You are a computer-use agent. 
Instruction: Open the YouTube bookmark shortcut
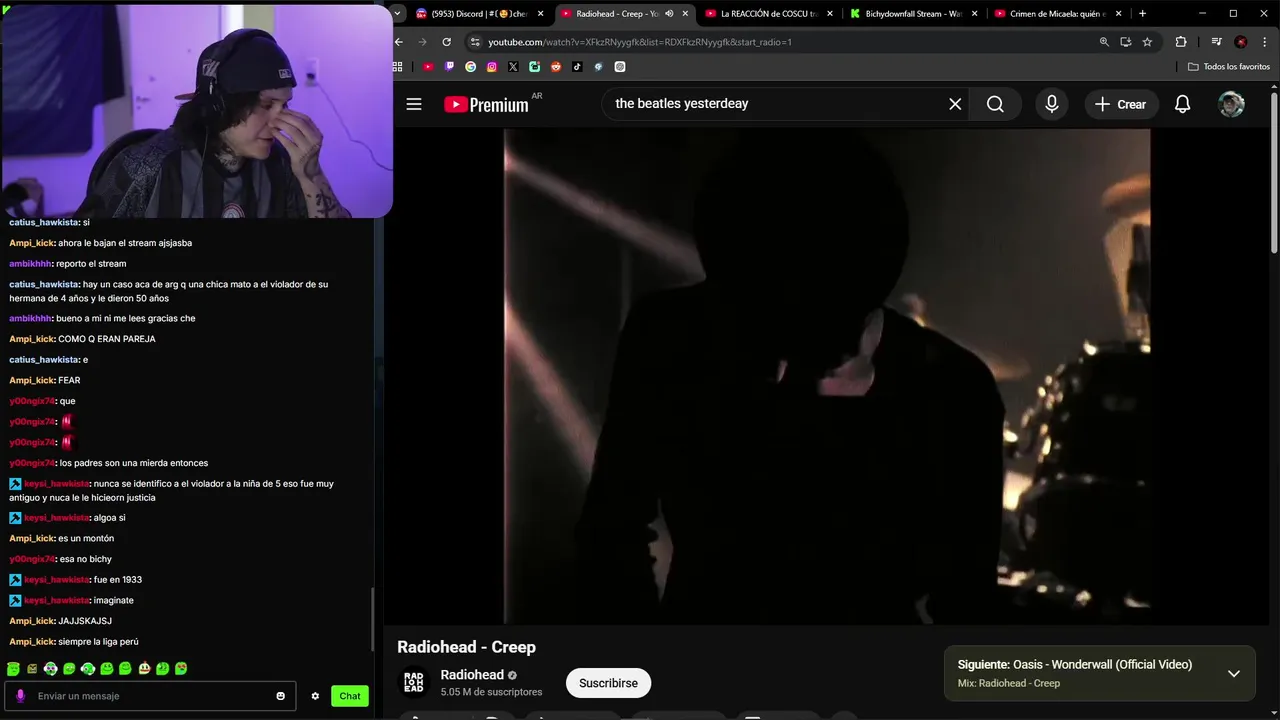coord(428,67)
